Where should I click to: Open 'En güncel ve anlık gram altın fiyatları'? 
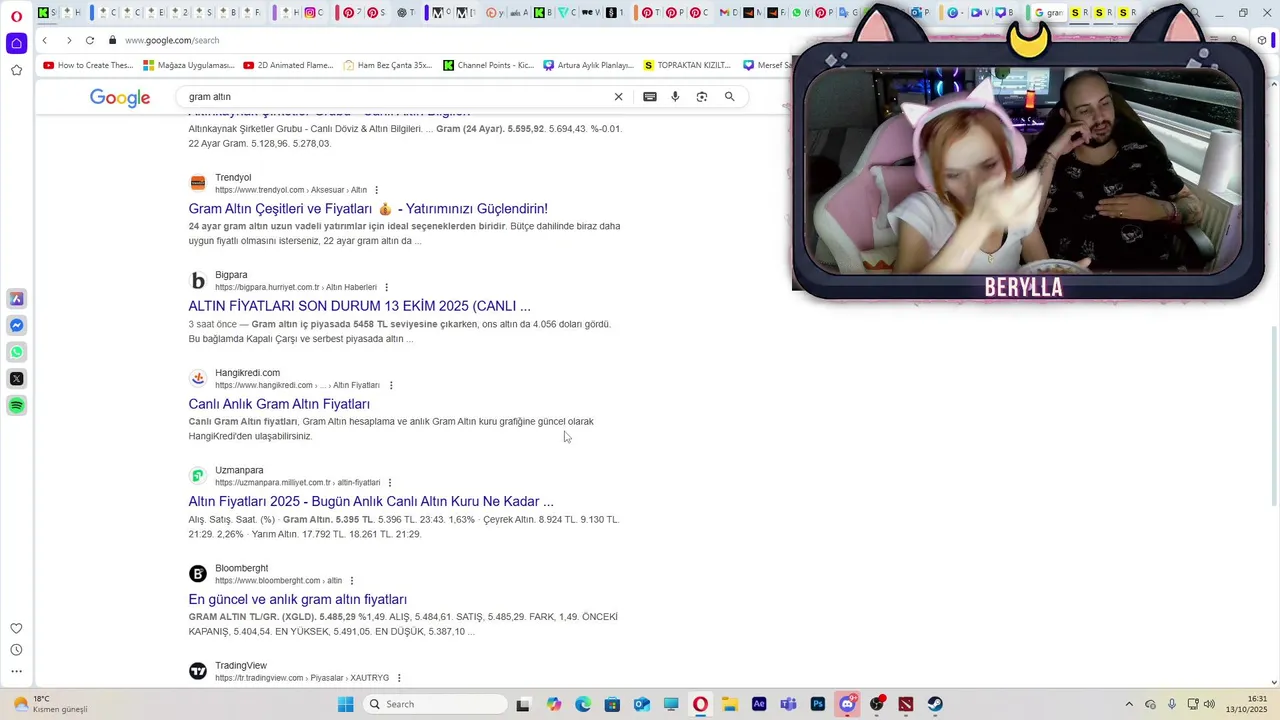point(297,599)
